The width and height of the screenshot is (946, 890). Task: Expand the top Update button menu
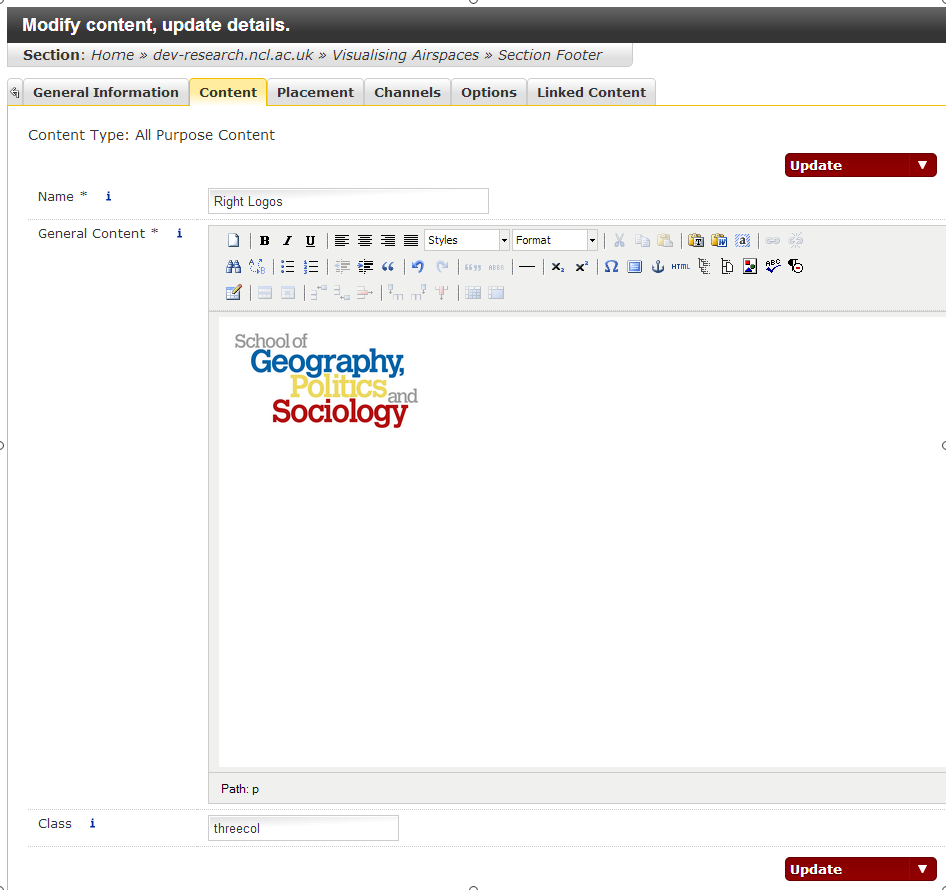click(922, 166)
